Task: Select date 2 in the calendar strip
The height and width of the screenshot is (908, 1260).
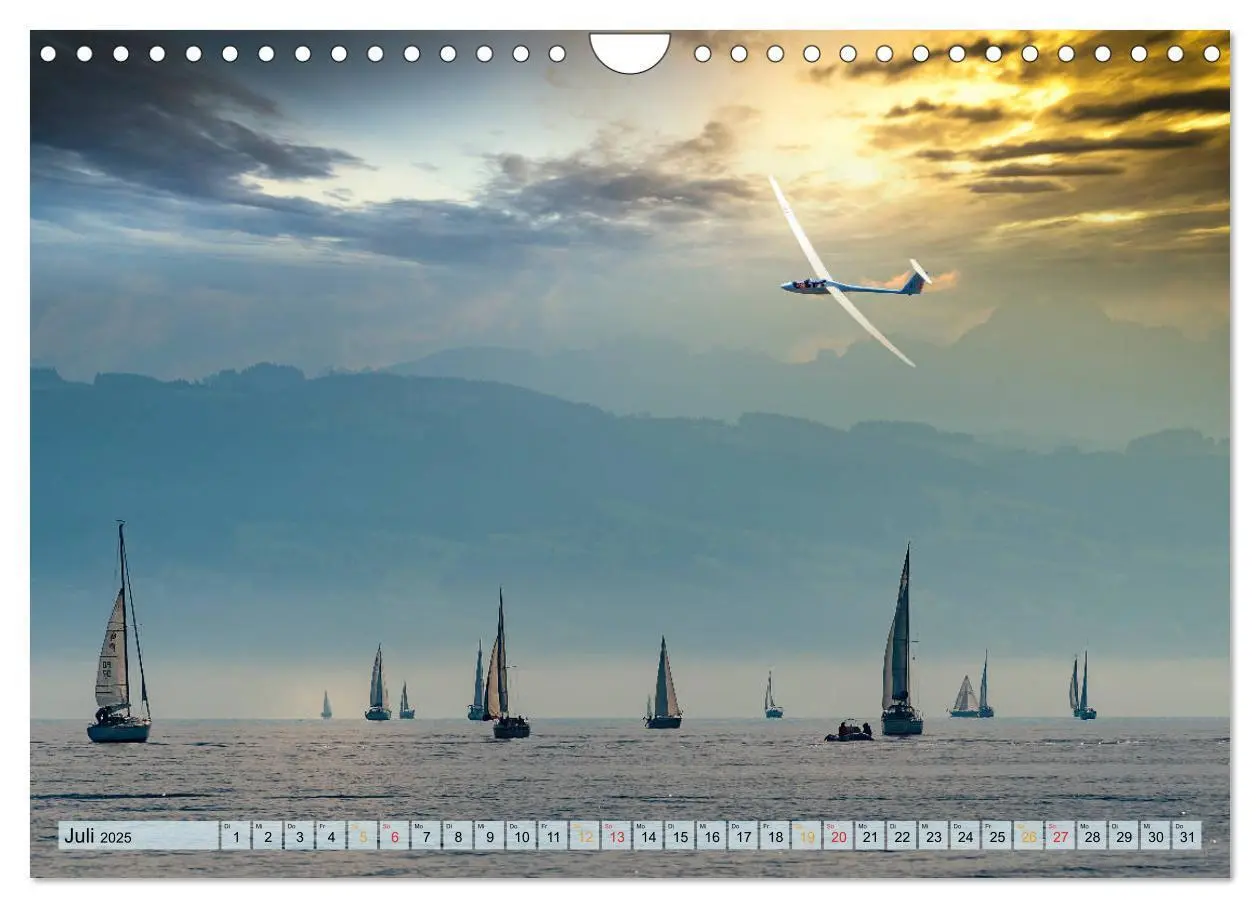Action: point(267,836)
